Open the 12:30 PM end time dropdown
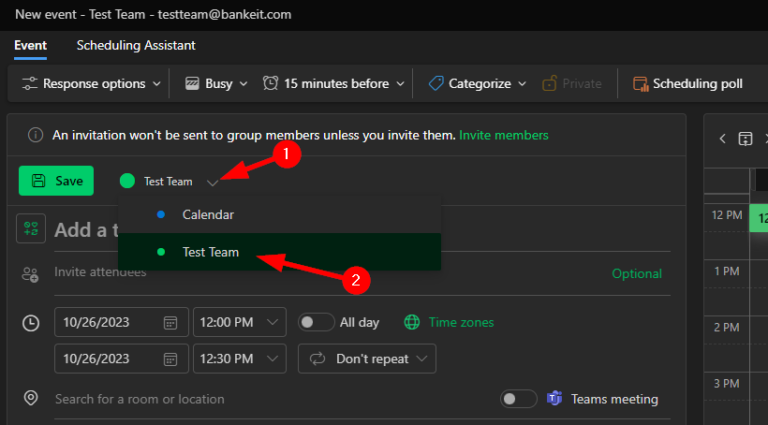 tap(240, 359)
